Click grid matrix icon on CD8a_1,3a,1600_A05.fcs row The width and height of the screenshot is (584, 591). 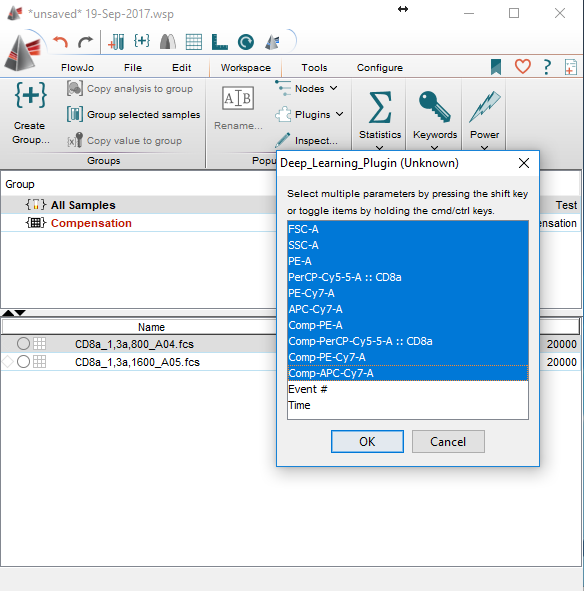click(x=40, y=361)
